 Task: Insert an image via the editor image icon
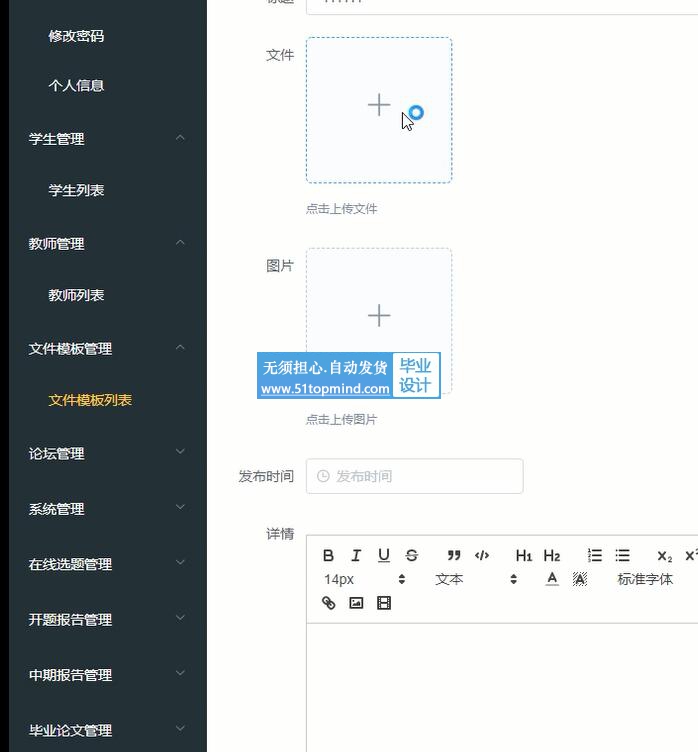click(x=356, y=603)
